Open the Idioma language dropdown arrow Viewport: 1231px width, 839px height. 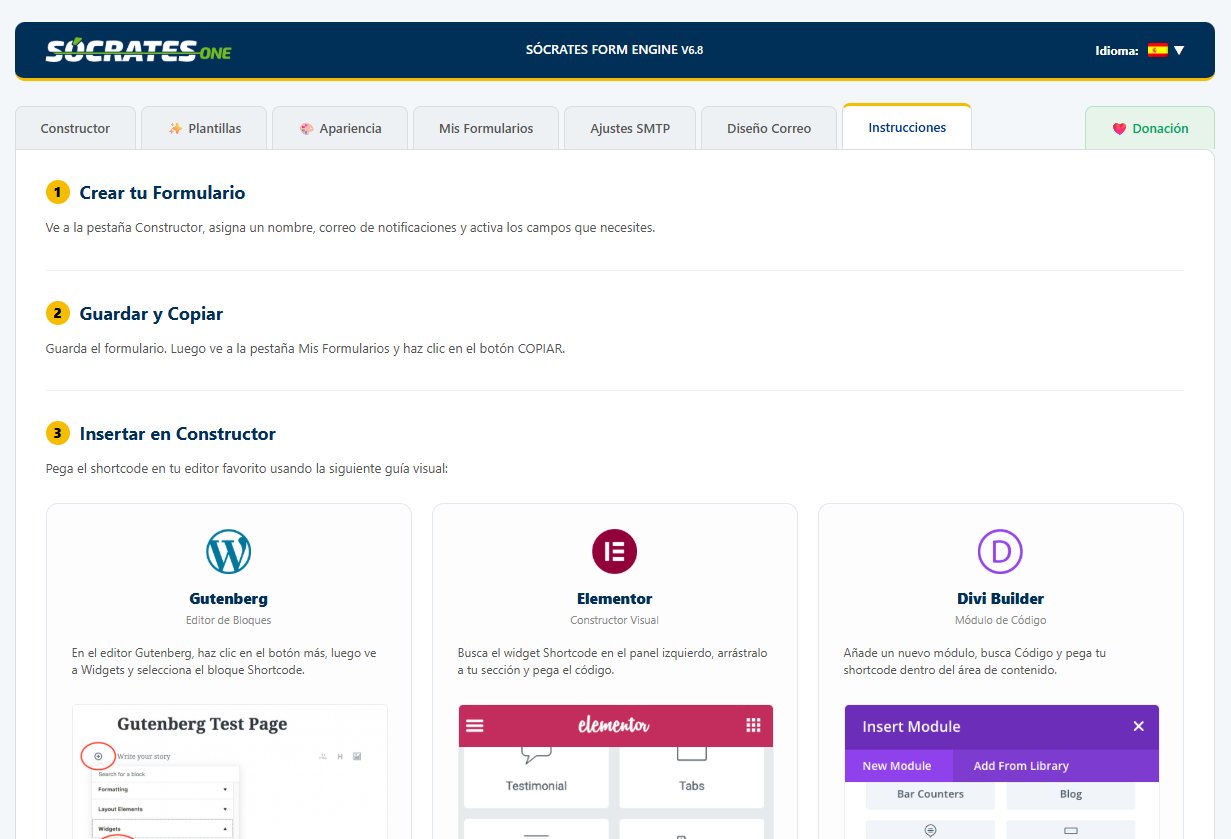[x=1179, y=50]
